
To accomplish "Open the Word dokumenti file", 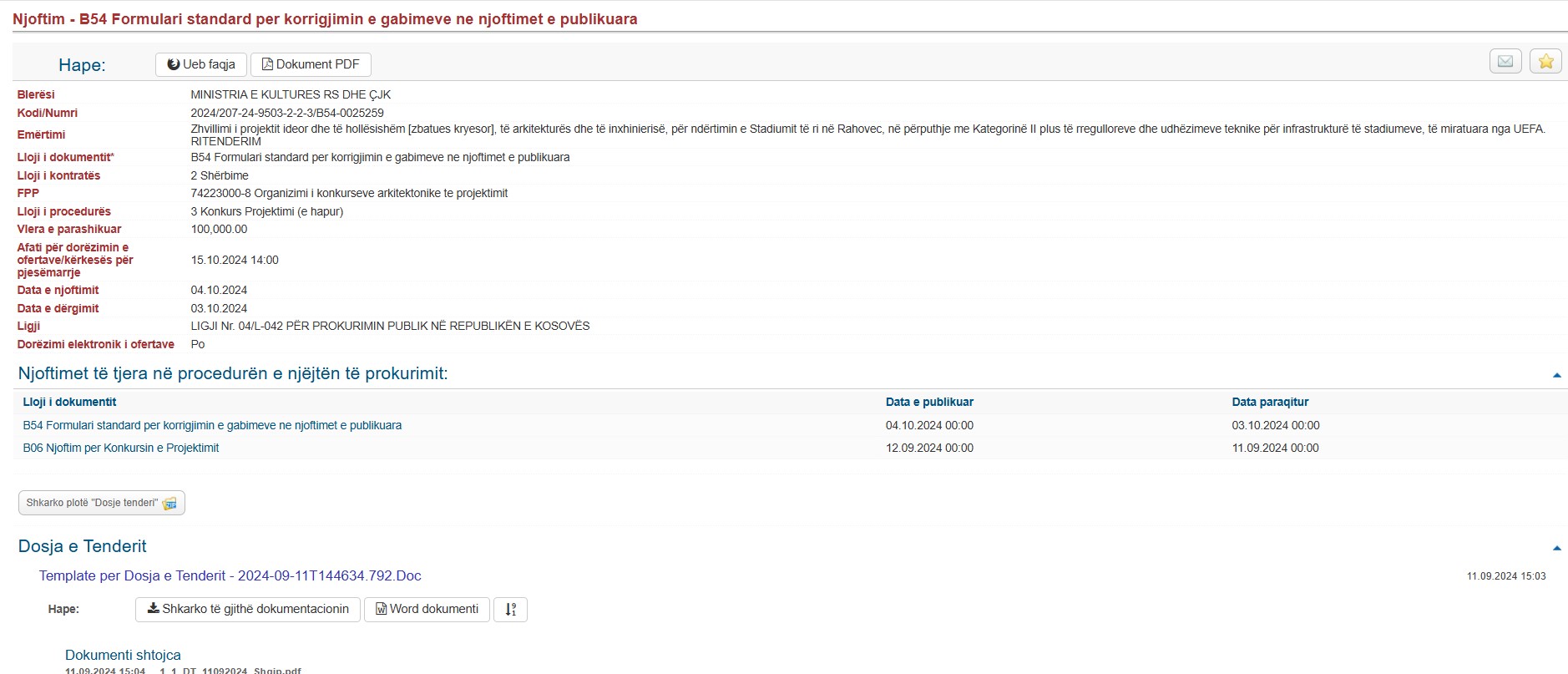I will click(427, 610).
